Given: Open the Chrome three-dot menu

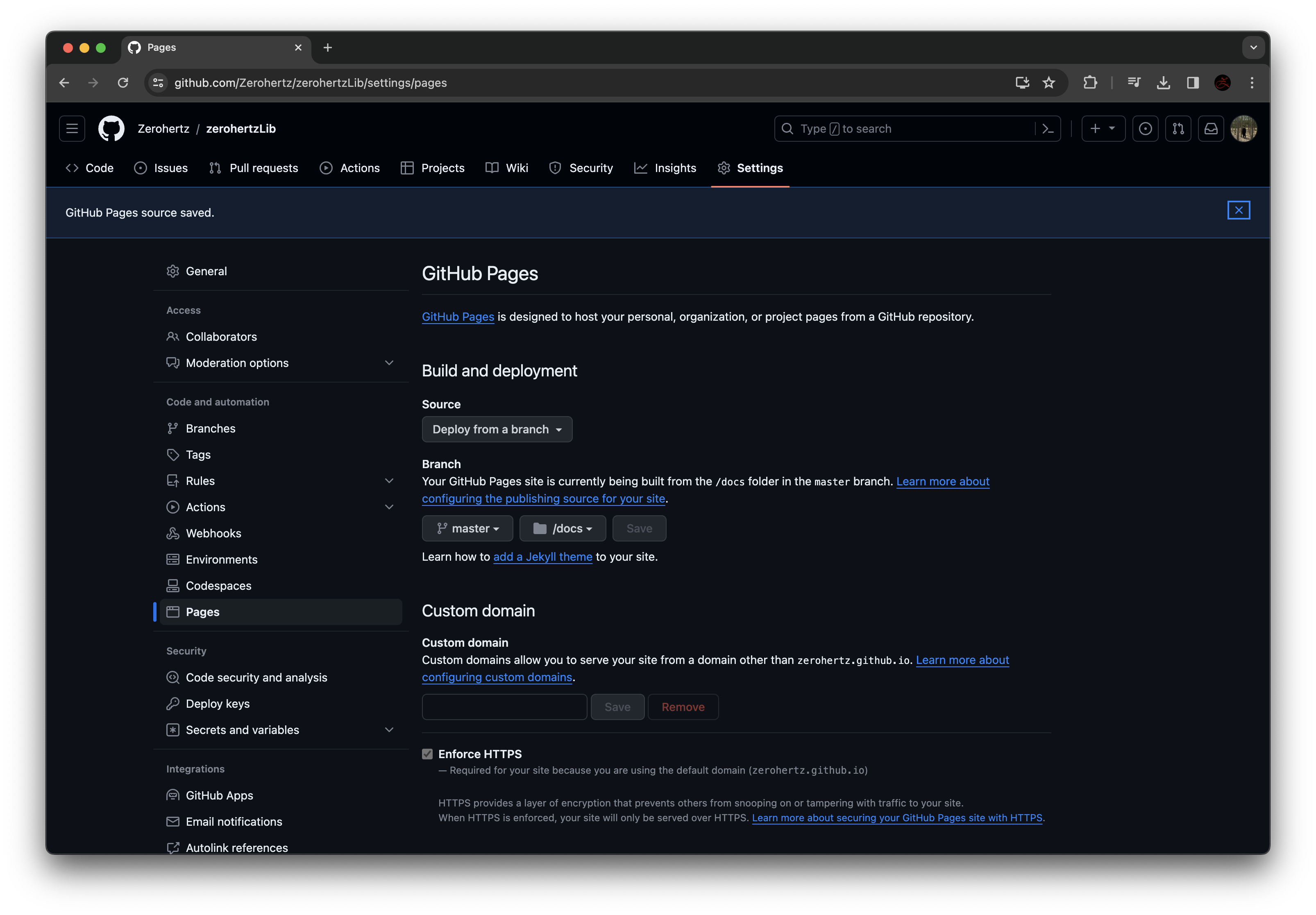Looking at the screenshot, I should (x=1252, y=83).
